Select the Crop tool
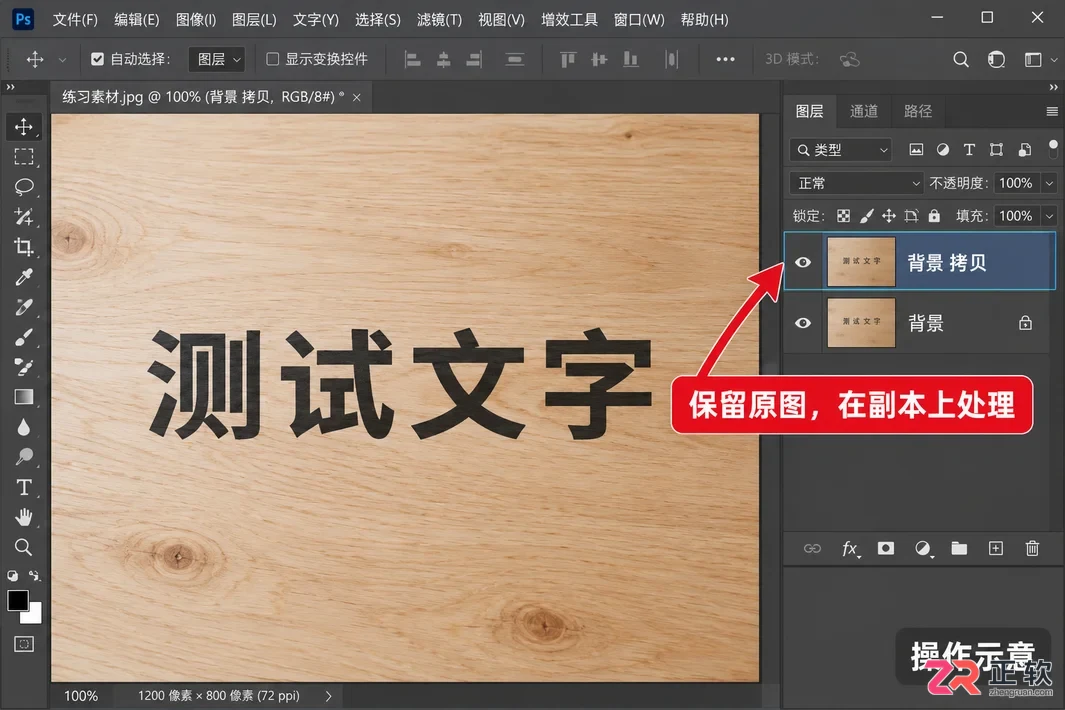Image resolution: width=1065 pixels, height=710 pixels. (24, 247)
